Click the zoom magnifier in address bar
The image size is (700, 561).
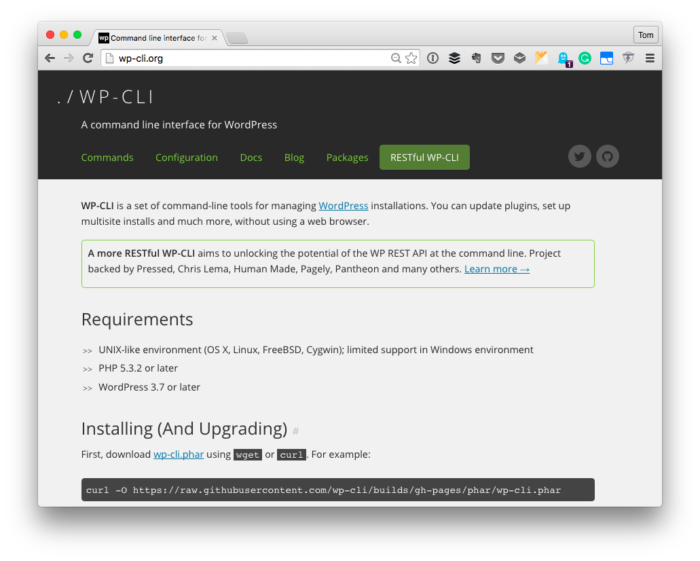coord(396,58)
